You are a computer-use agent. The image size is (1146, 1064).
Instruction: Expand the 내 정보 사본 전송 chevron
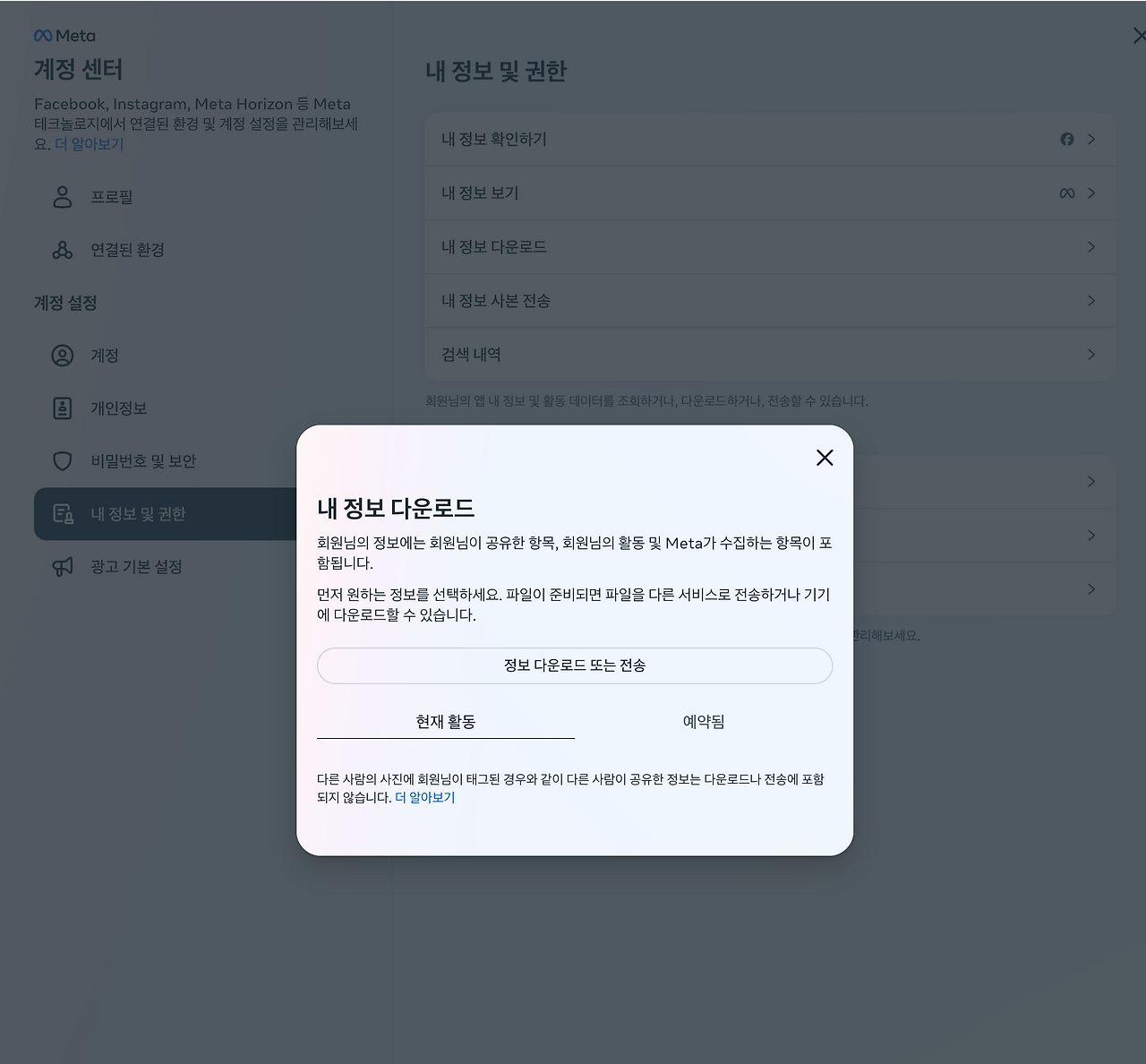pos(1090,300)
